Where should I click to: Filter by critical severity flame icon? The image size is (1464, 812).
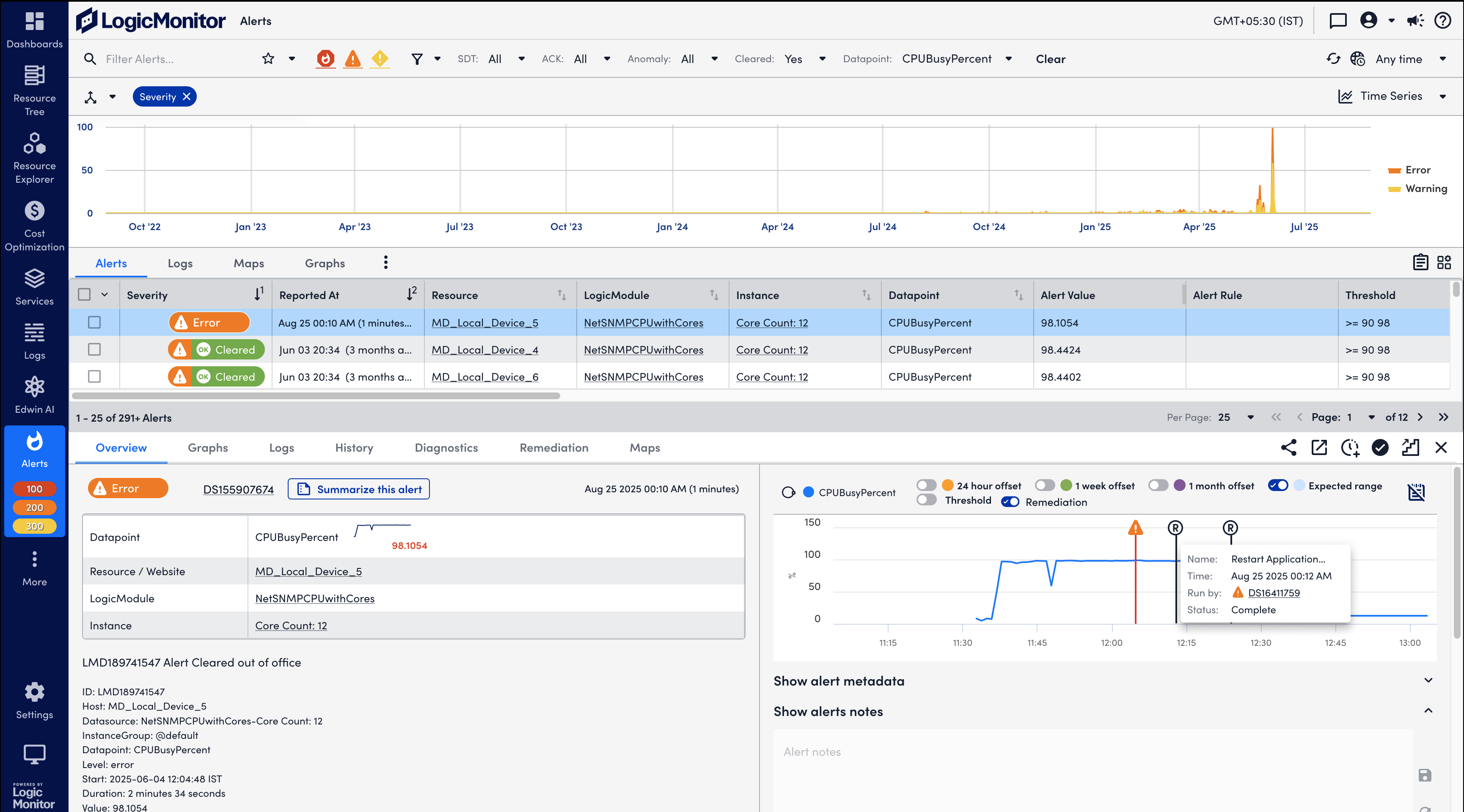[x=326, y=58]
